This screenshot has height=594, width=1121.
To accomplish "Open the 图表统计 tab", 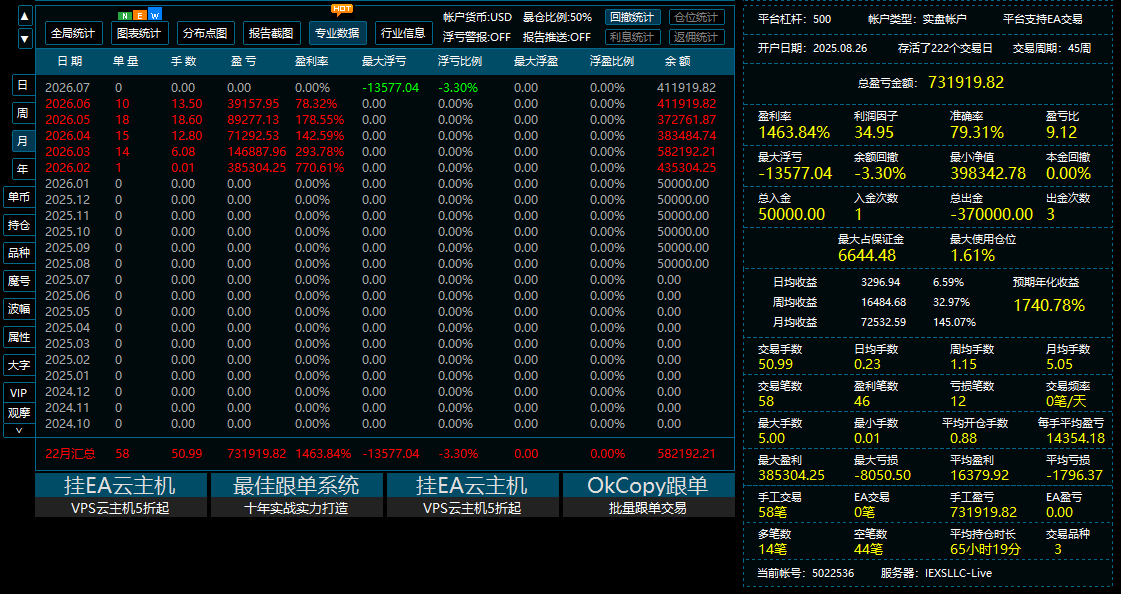I will click(x=139, y=33).
